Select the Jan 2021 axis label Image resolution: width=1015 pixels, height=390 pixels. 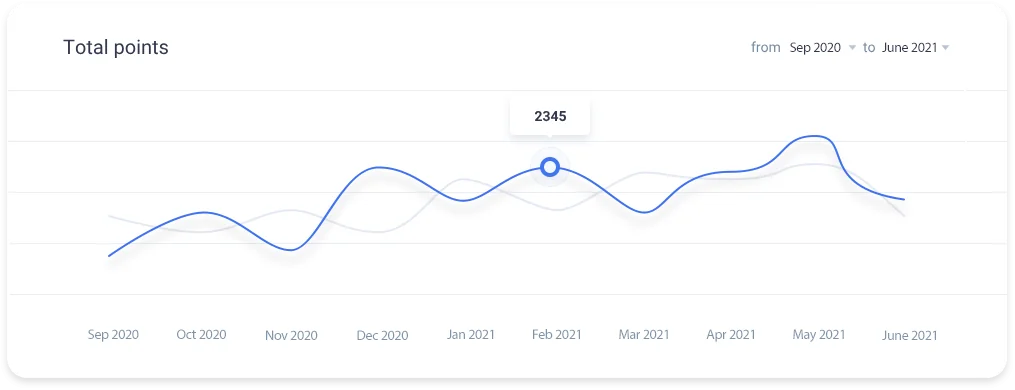(x=471, y=335)
